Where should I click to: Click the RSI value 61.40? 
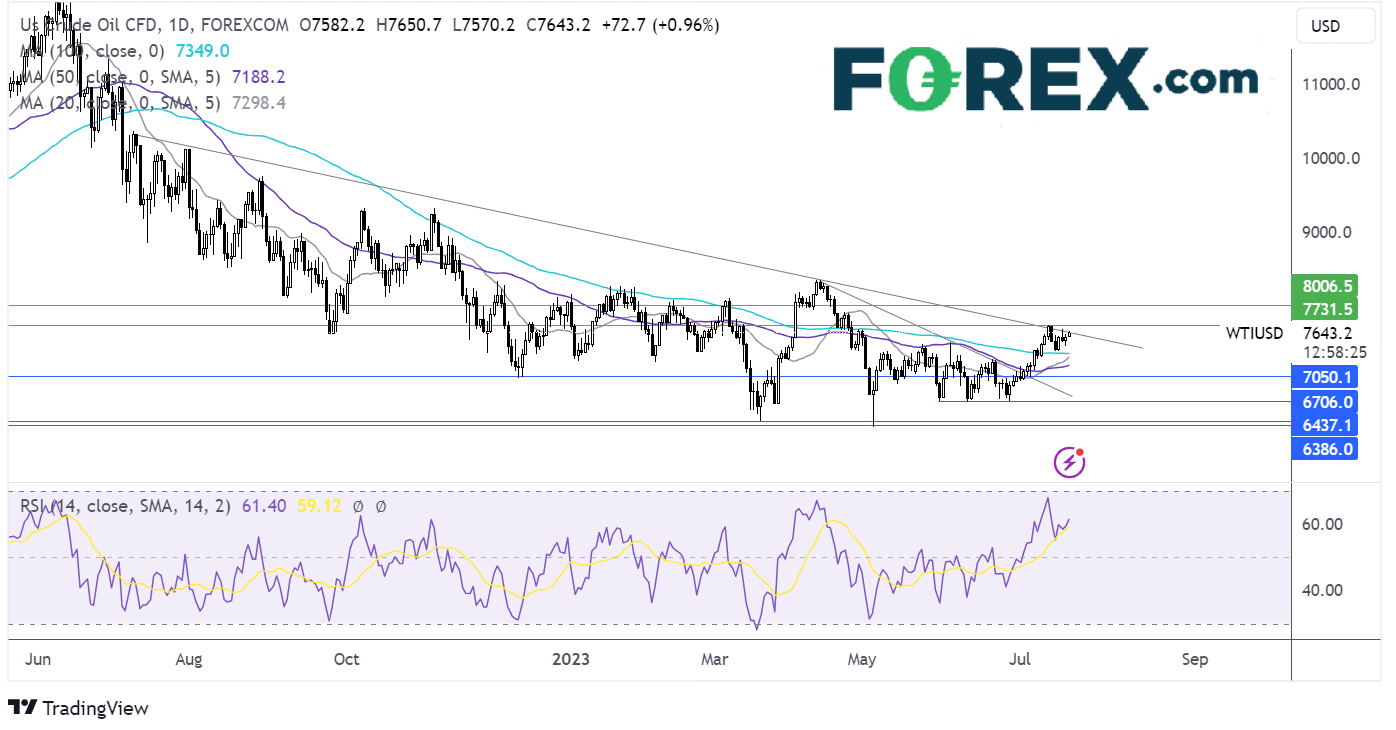pyautogui.click(x=264, y=507)
